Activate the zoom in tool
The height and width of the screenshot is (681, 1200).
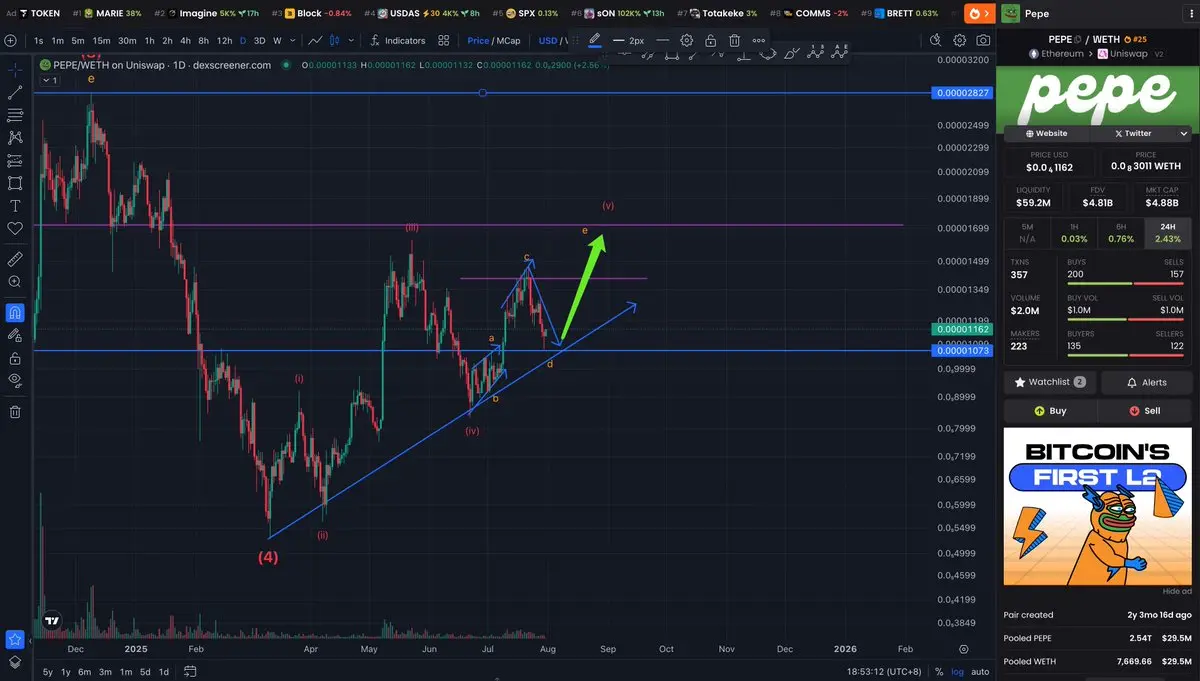click(x=15, y=282)
